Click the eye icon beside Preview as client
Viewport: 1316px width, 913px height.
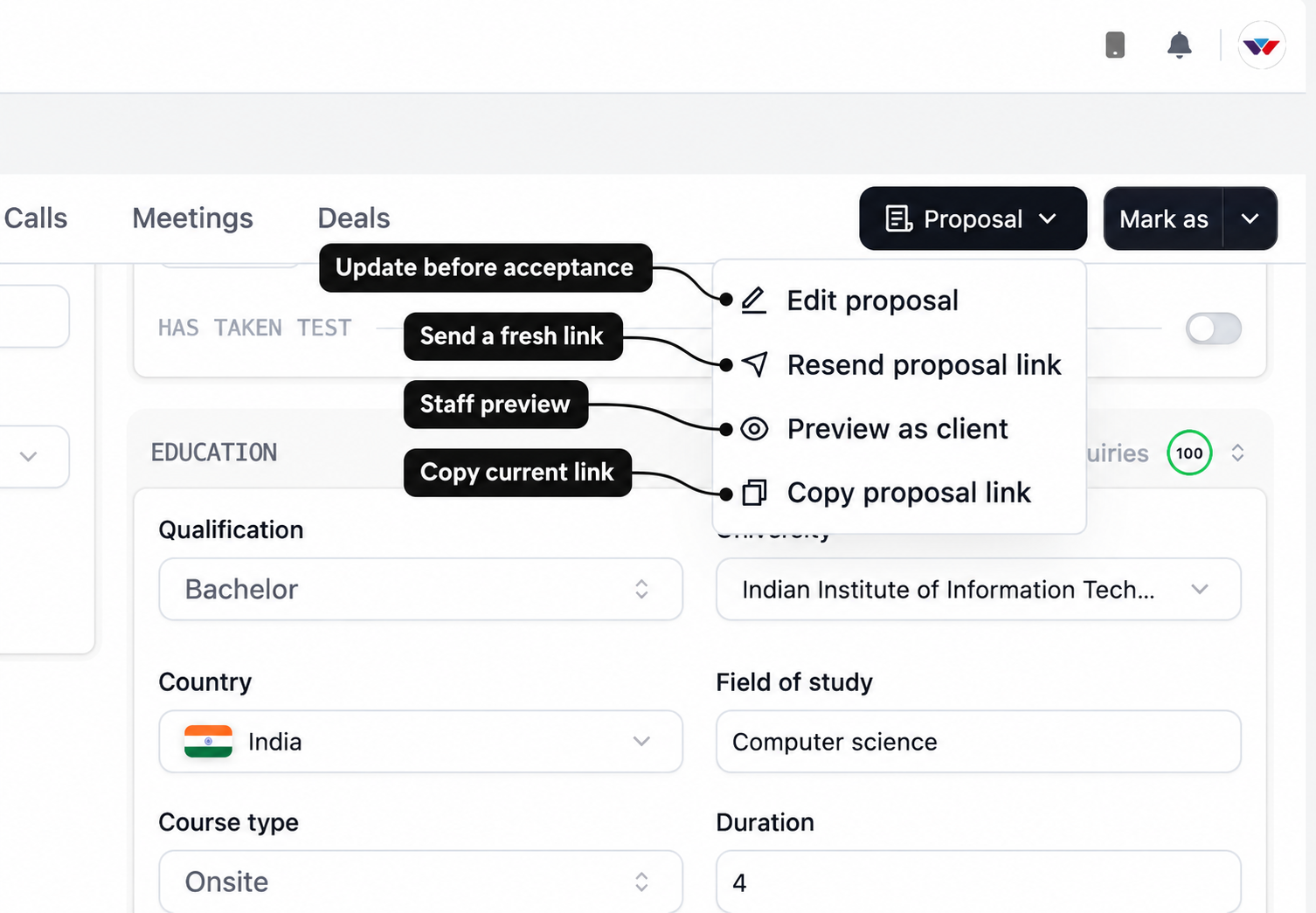[x=754, y=429]
